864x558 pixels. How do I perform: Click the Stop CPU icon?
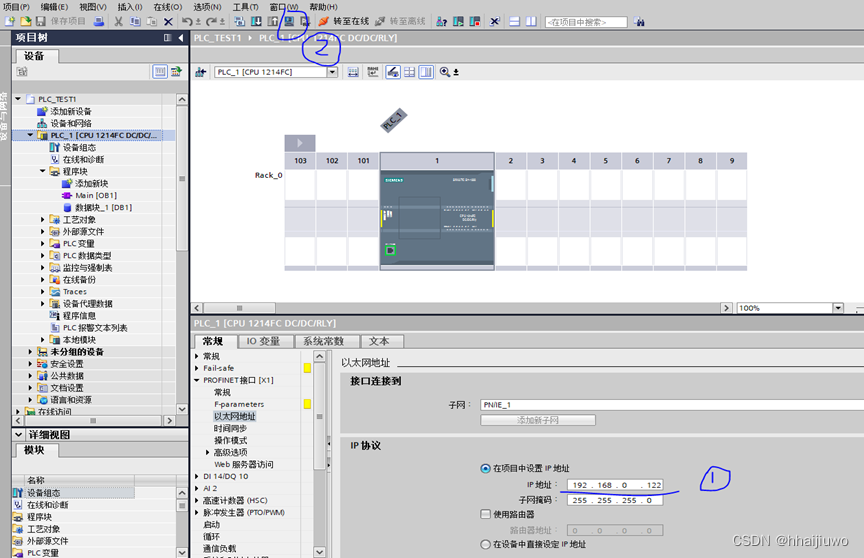point(475,21)
